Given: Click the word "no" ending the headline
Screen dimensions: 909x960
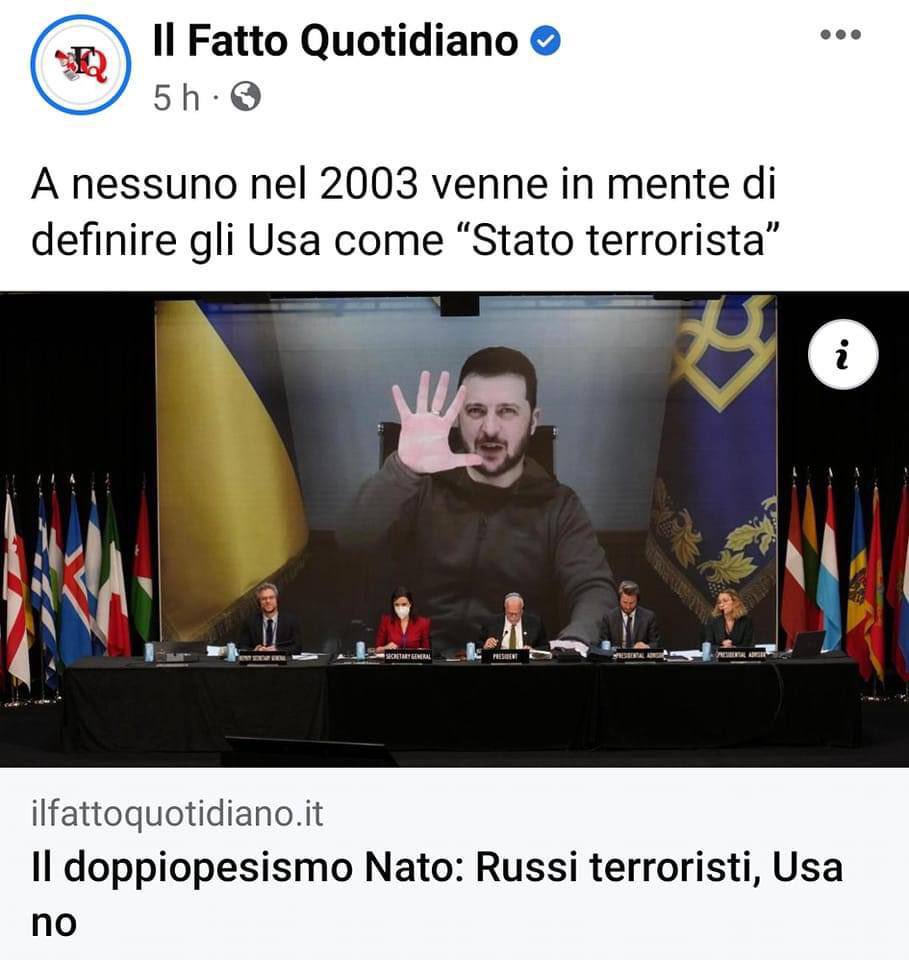Looking at the screenshot, I should point(54,923).
